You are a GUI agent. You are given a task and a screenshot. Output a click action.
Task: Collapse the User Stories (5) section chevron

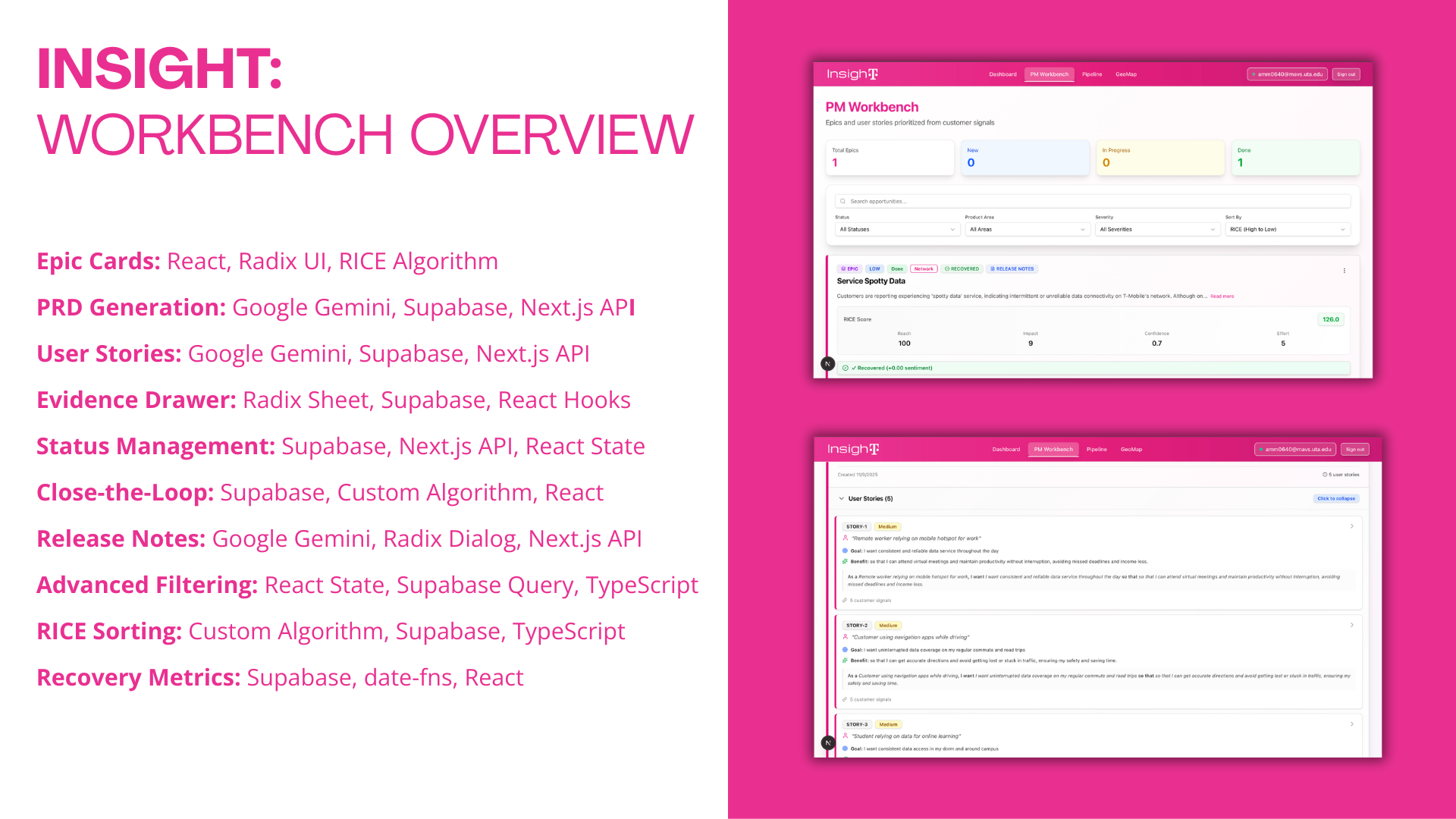(x=841, y=499)
